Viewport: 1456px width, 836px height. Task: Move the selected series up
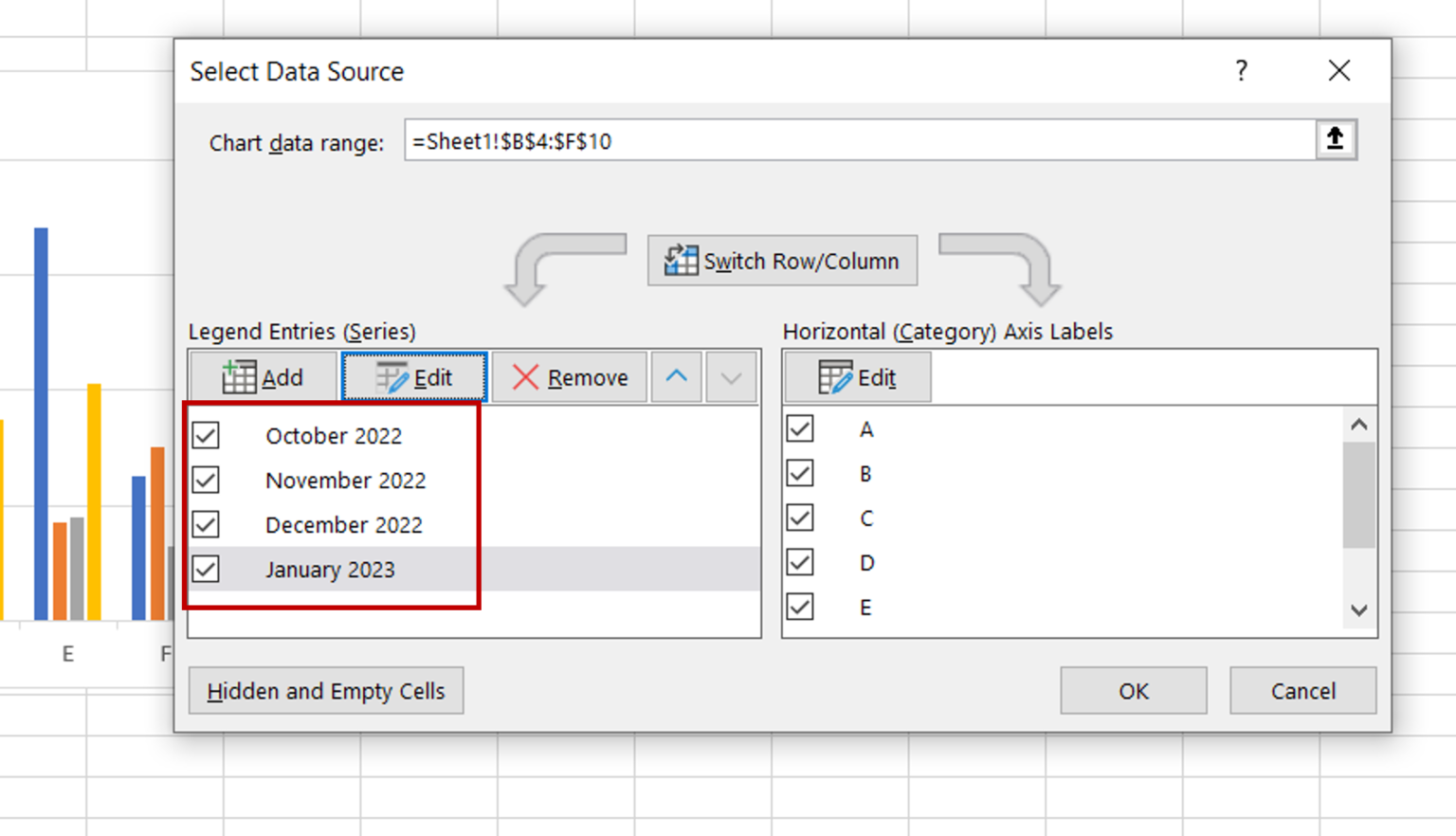[676, 376]
